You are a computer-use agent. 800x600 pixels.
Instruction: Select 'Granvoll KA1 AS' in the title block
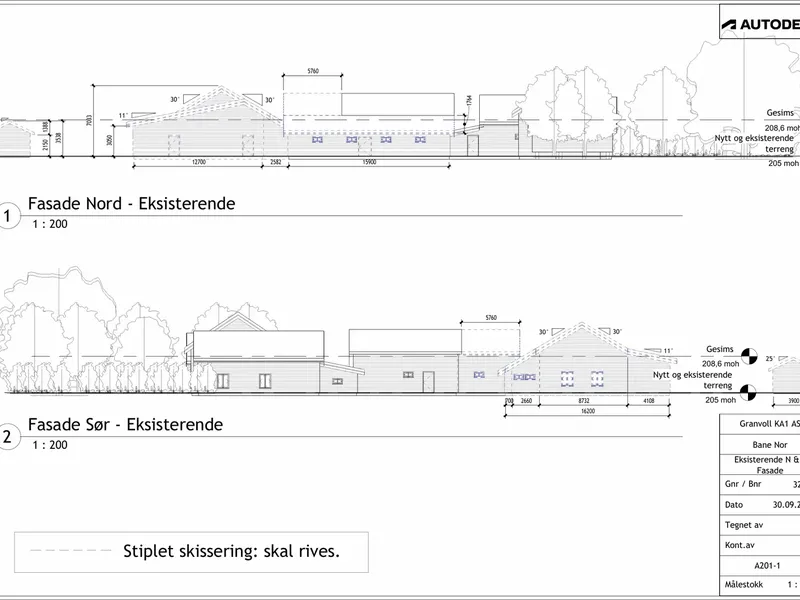tap(769, 424)
